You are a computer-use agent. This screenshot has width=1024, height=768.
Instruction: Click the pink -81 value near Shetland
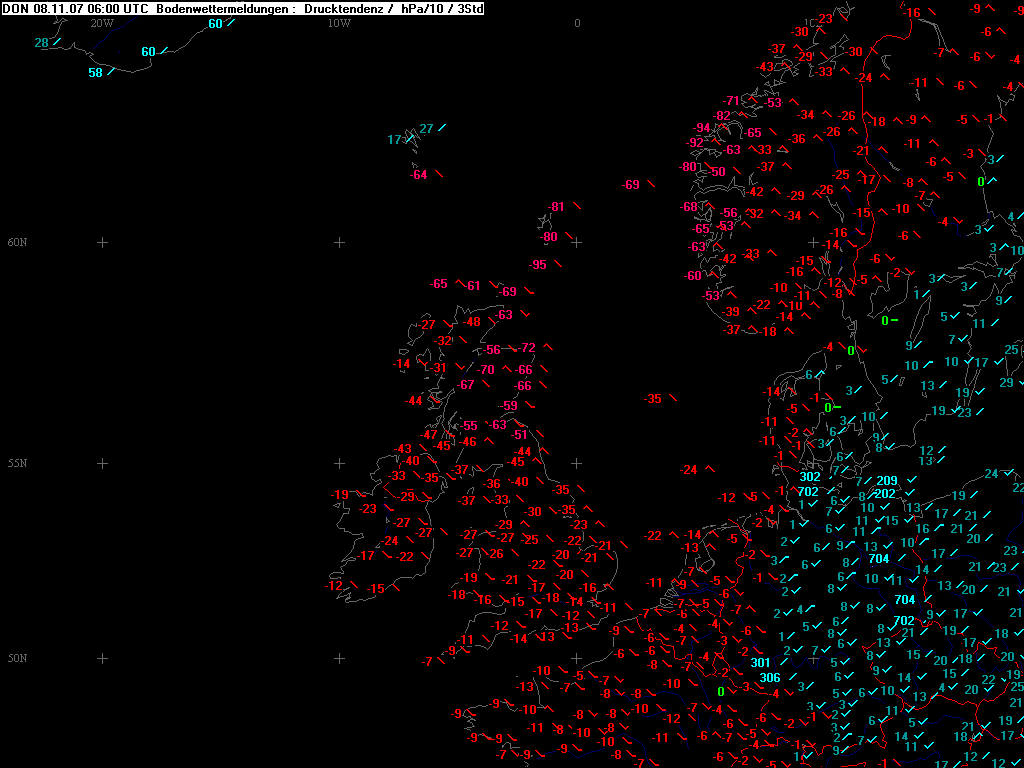tap(557, 207)
